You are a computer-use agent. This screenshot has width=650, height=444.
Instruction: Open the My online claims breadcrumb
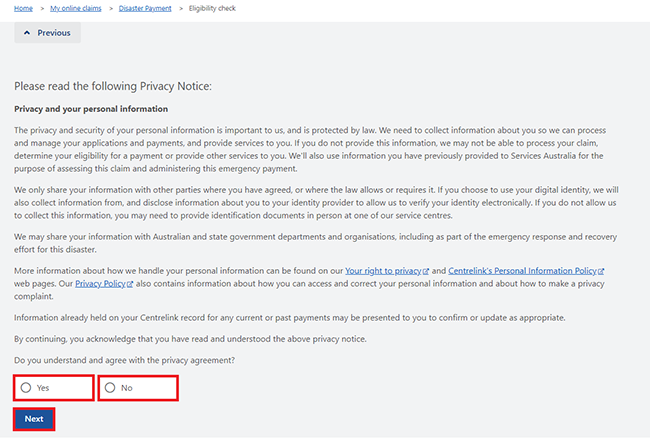(x=76, y=8)
